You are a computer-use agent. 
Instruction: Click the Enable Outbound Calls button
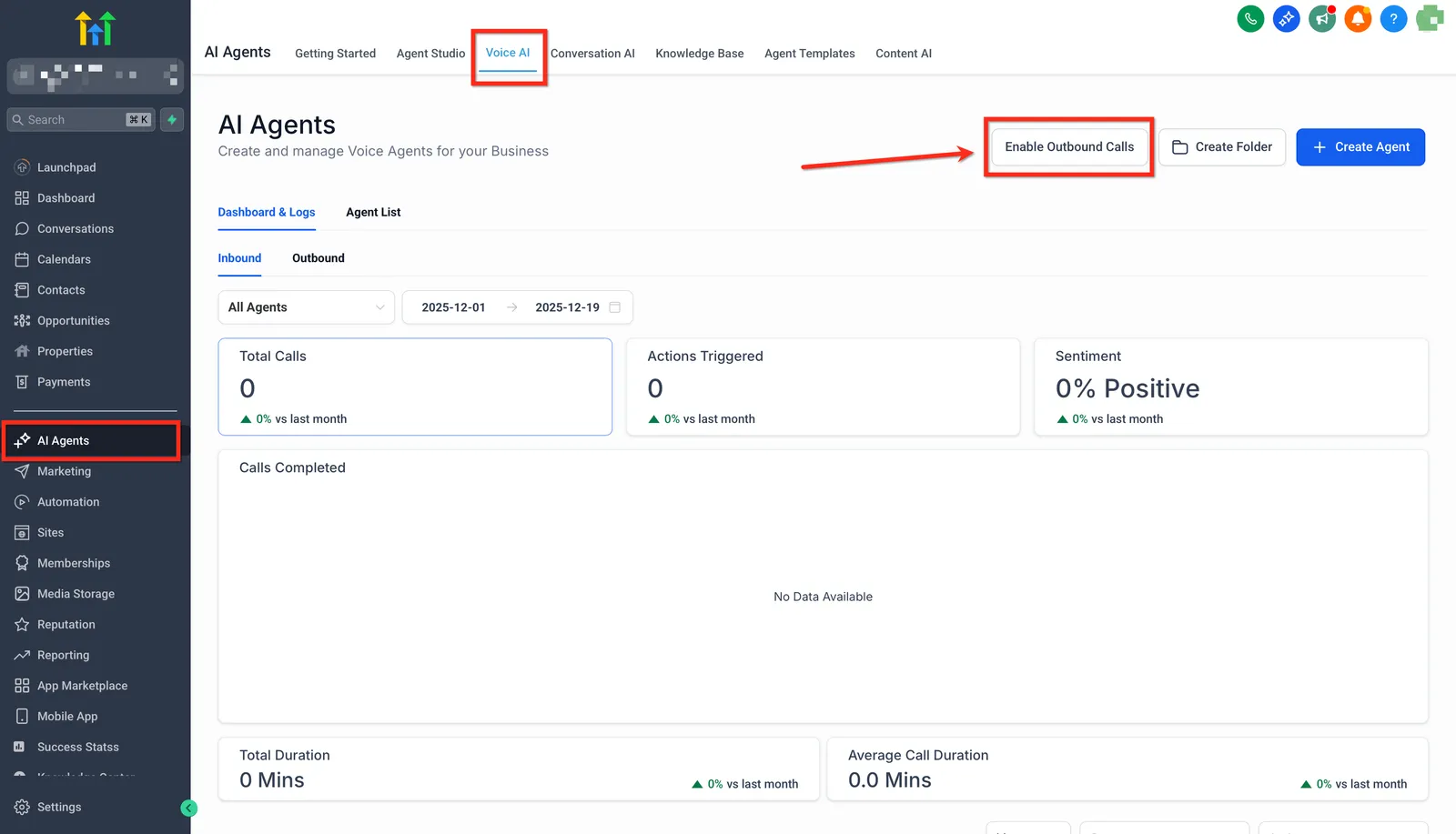coord(1069,146)
